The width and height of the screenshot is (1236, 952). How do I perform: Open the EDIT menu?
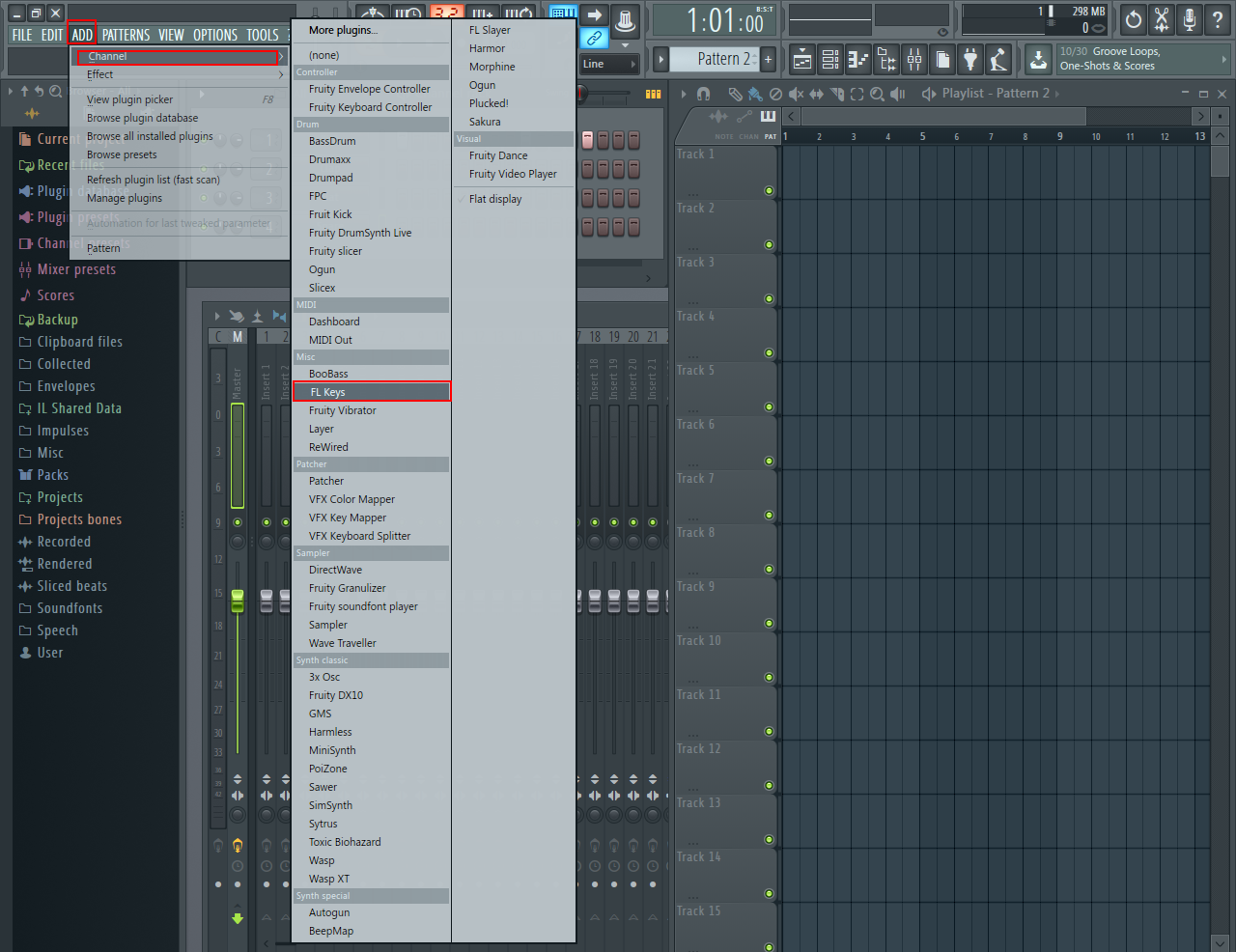pyautogui.click(x=52, y=35)
